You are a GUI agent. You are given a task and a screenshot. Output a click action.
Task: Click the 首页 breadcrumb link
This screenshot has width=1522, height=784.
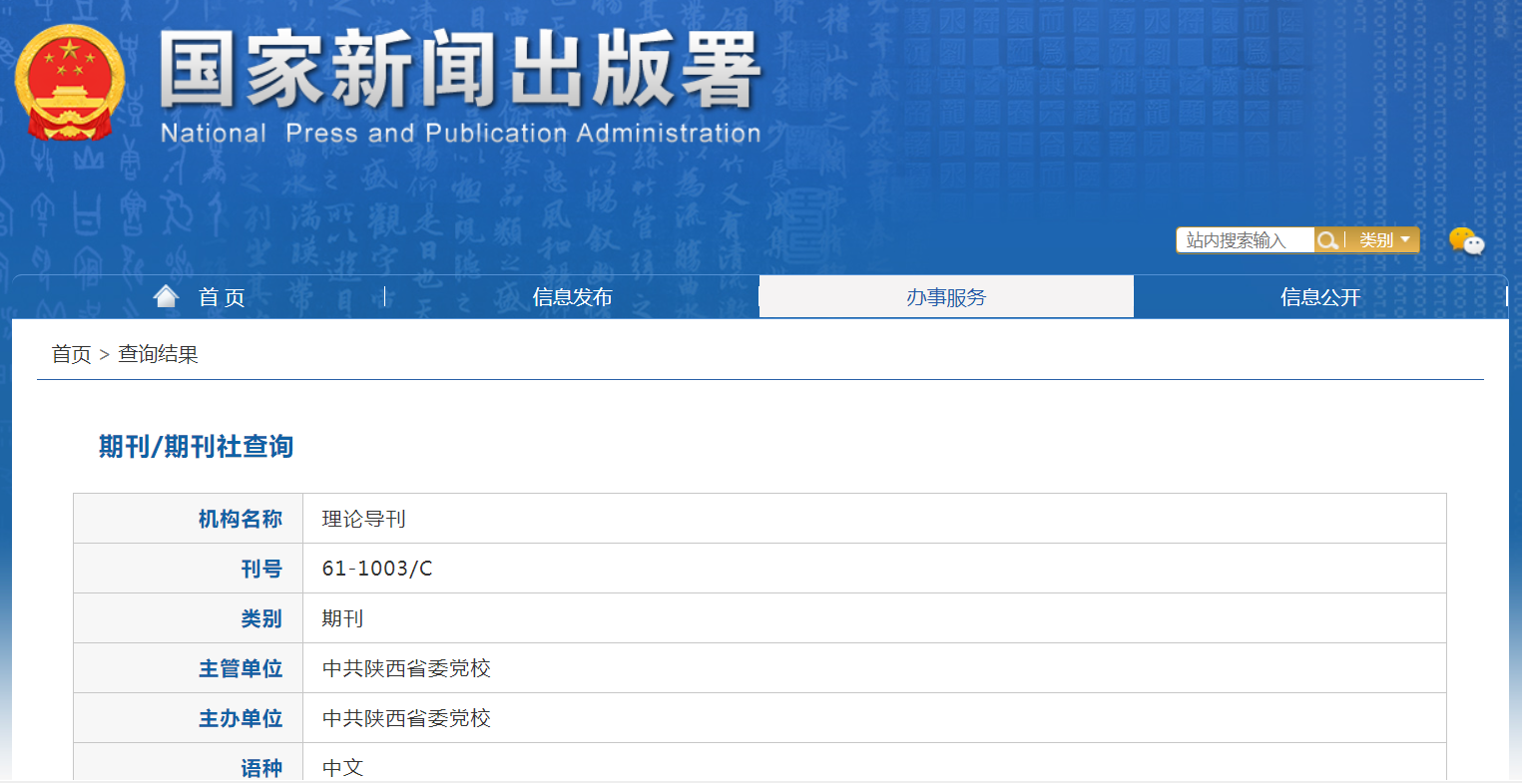click(70, 354)
